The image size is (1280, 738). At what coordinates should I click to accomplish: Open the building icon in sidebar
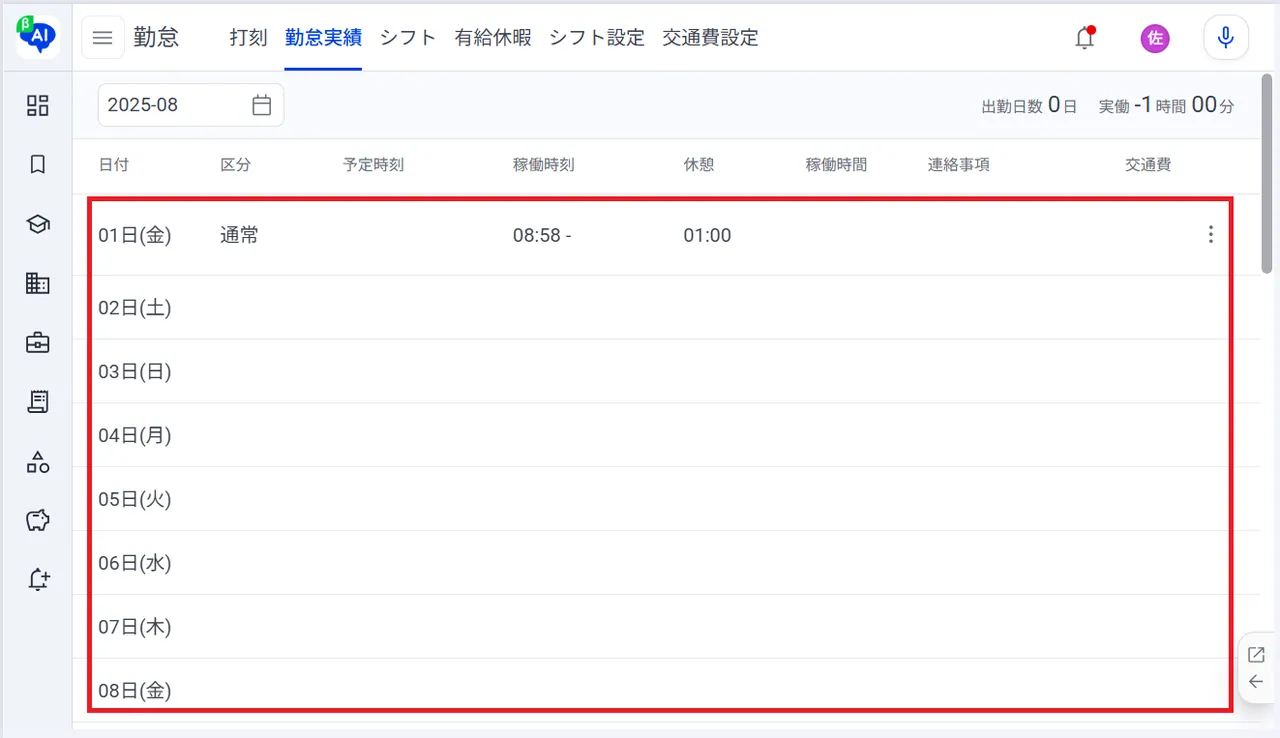[38, 283]
